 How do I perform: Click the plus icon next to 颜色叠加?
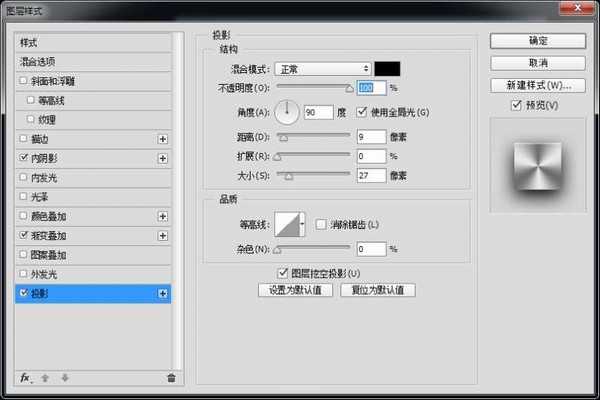[162, 216]
